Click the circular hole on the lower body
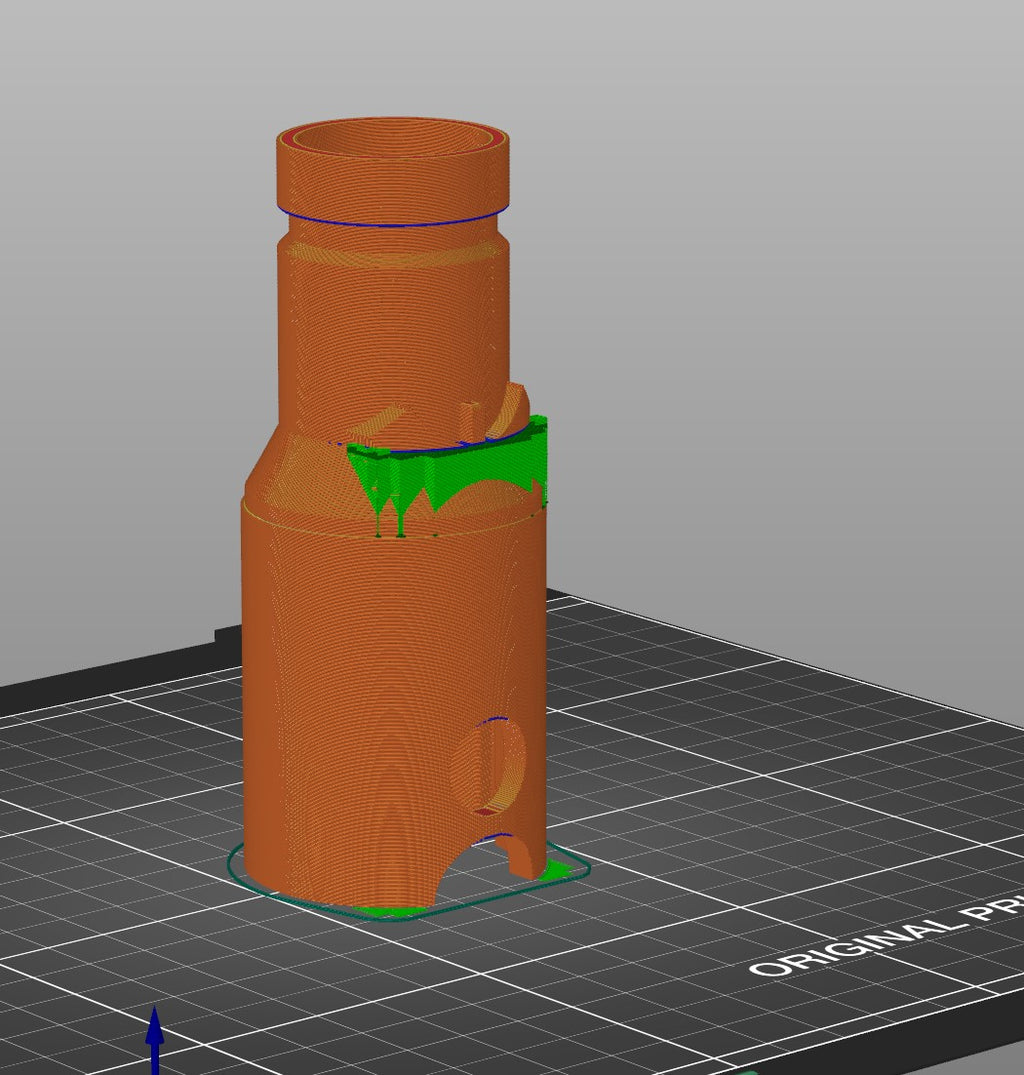 tap(497, 765)
